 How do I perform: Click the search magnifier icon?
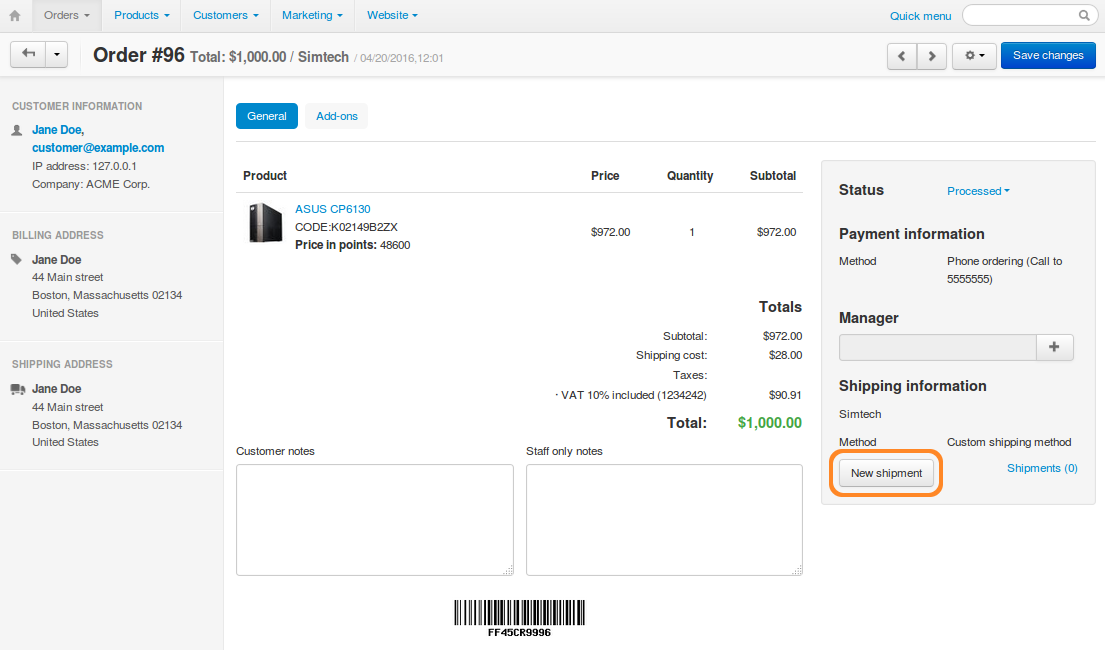(x=1084, y=16)
